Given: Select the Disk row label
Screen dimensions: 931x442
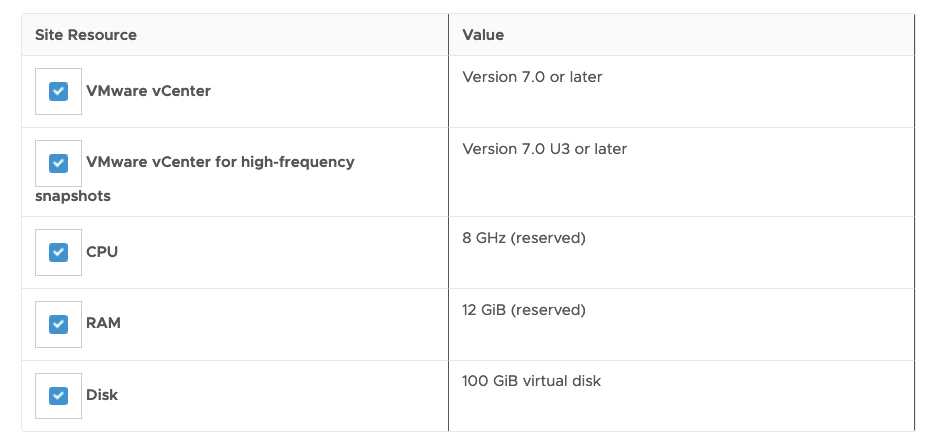Looking at the screenshot, I should coord(102,395).
